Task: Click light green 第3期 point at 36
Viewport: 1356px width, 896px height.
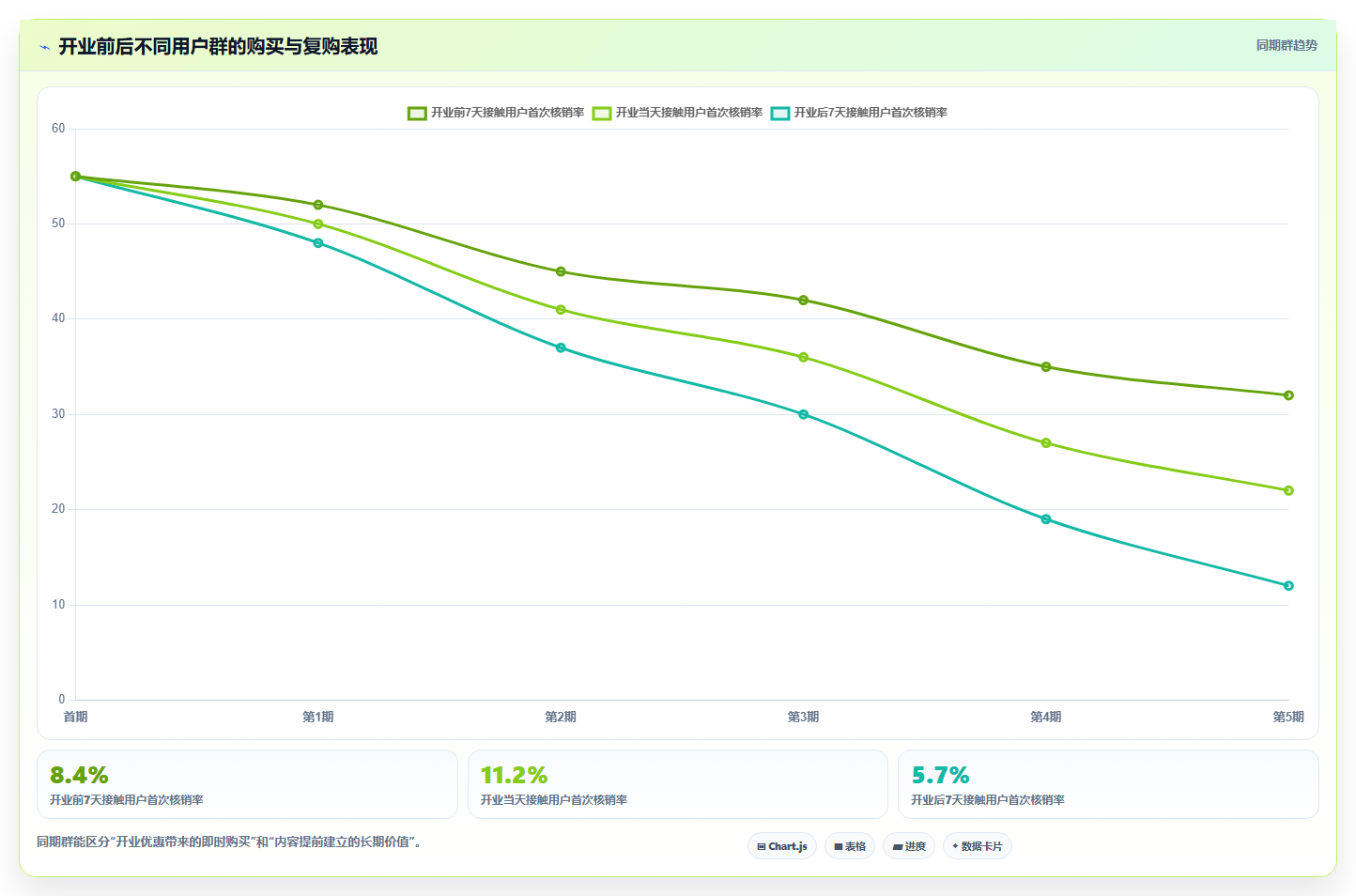Action: (803, 357)
